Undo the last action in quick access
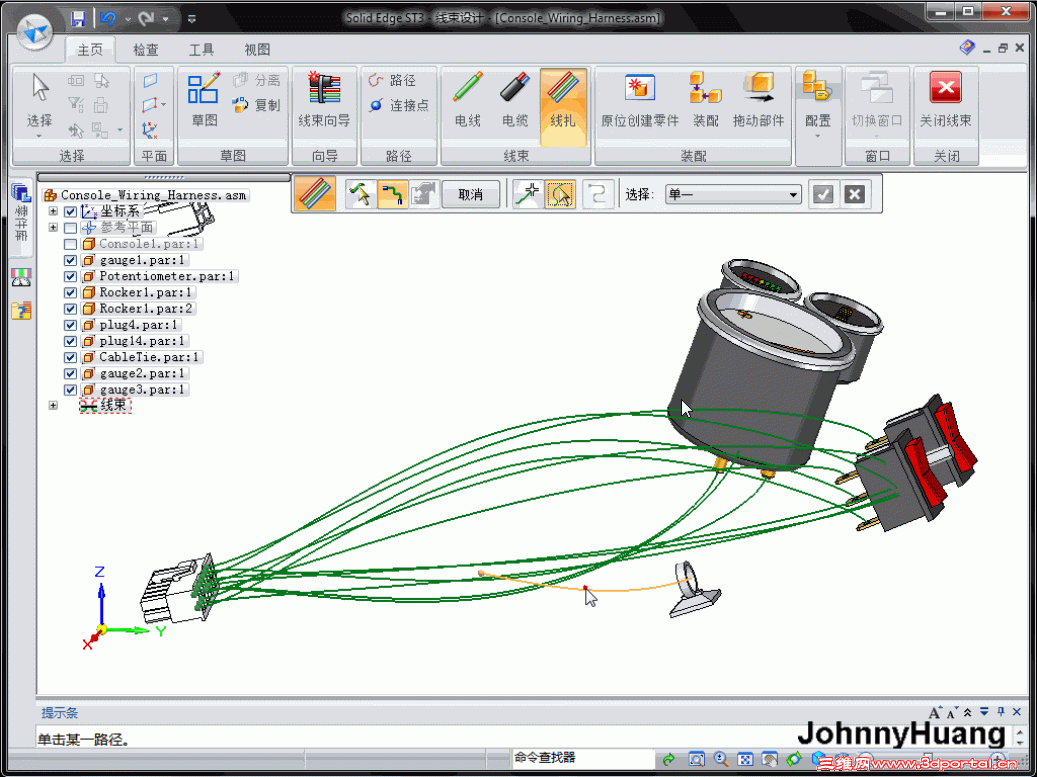The height and width of the screenshot is (777, 1037). (107, 19)
